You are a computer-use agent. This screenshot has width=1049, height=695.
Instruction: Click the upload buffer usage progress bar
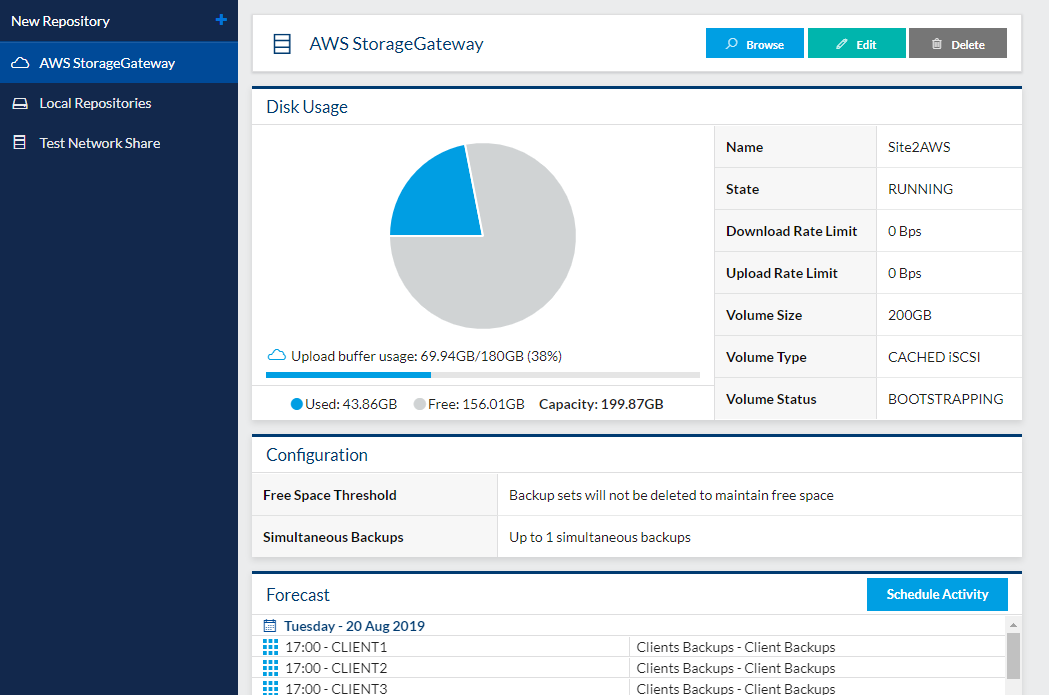[x=482, y=375]
